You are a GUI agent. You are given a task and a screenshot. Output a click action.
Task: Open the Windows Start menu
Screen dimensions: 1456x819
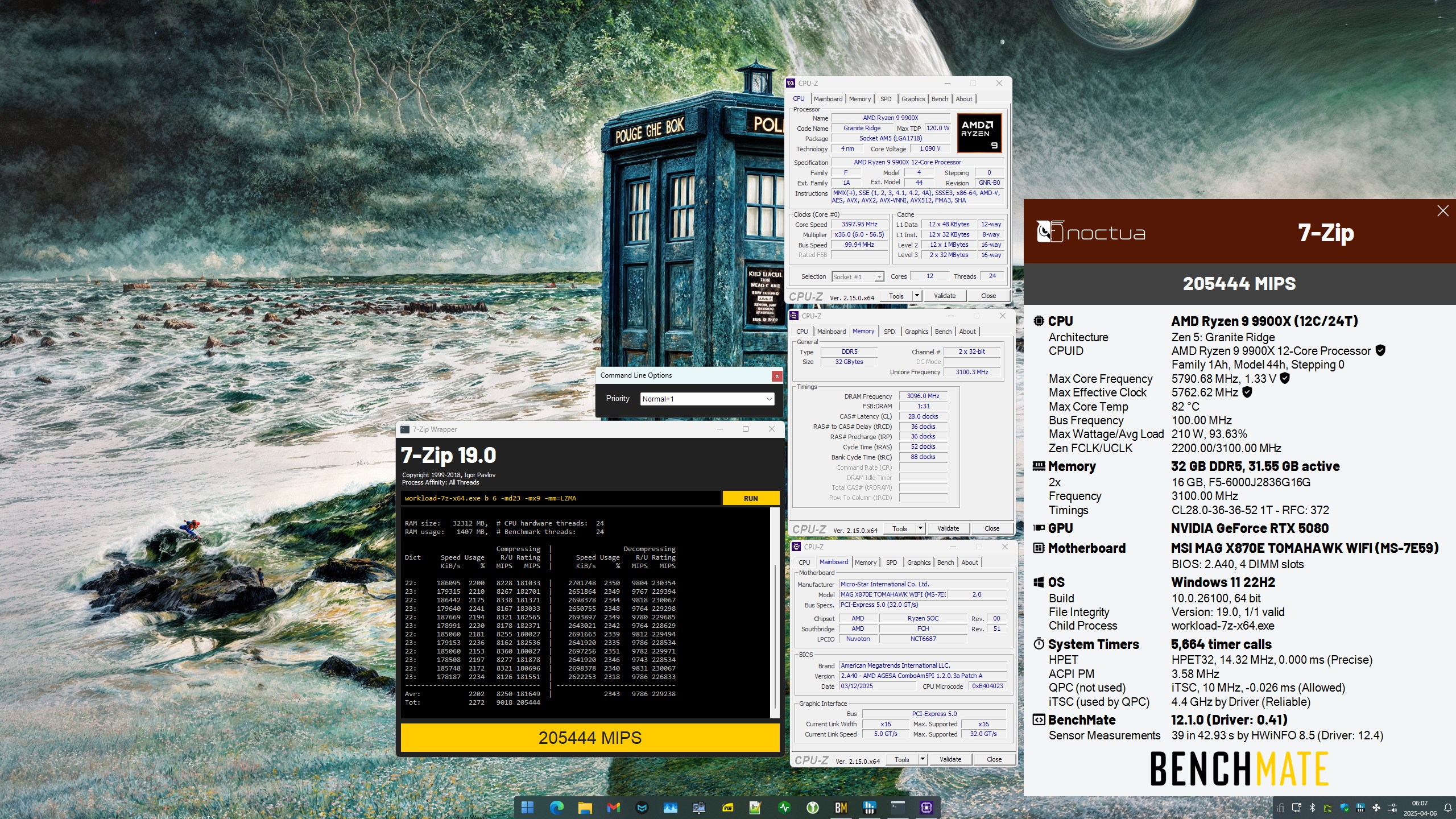[527, 807]
